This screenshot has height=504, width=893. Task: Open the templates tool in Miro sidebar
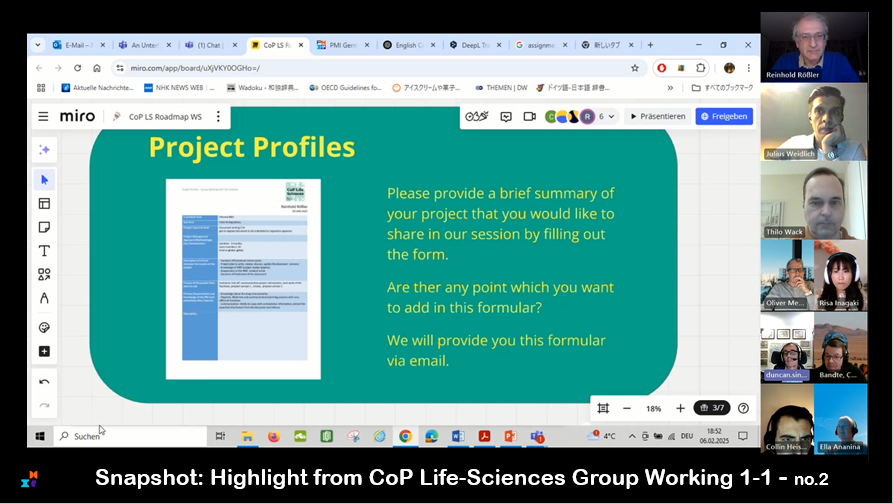pyautogui.click(x=44, y=204)
